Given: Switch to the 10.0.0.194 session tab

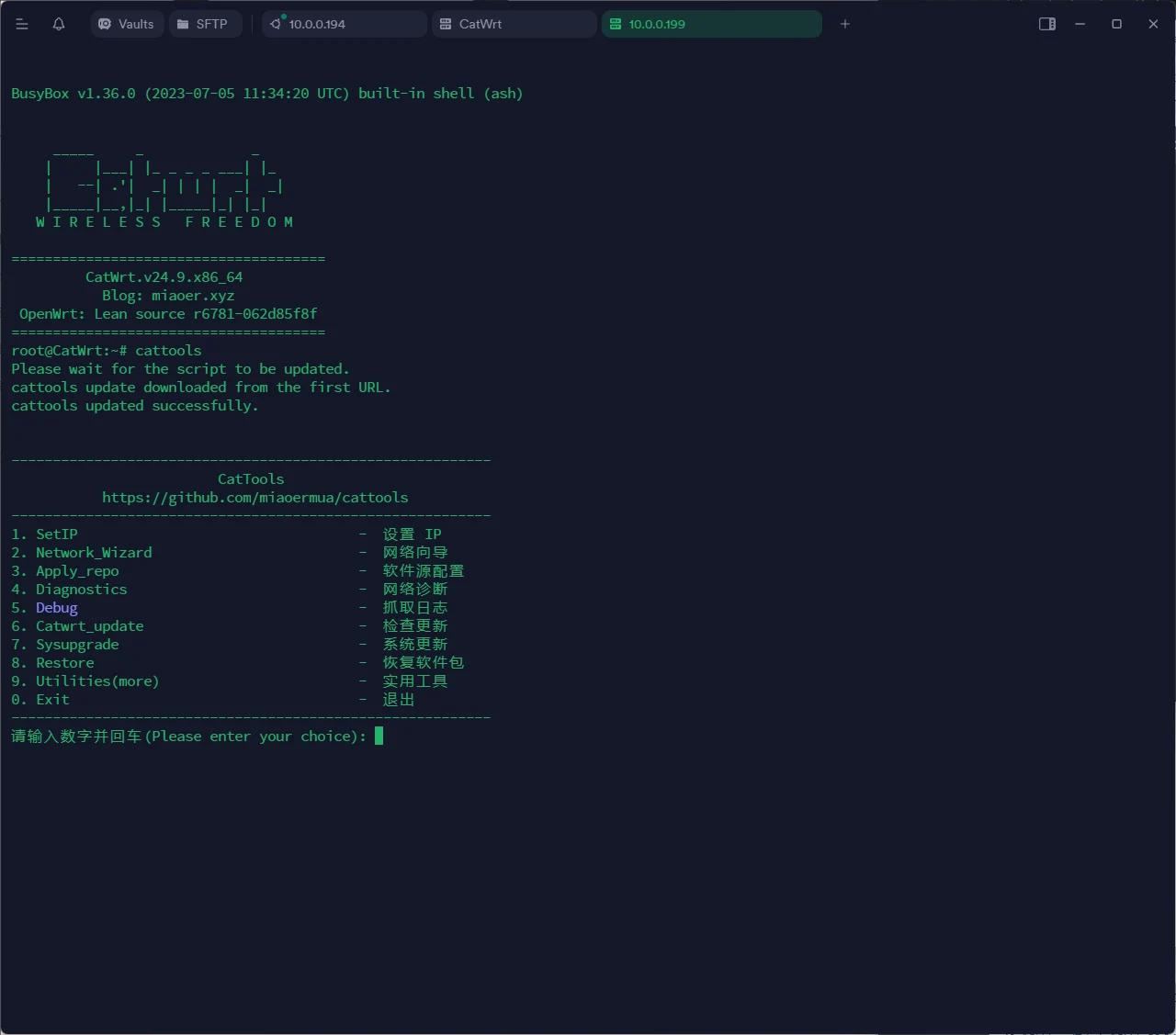Looking at the screenshot, I should tap(345, 24).
